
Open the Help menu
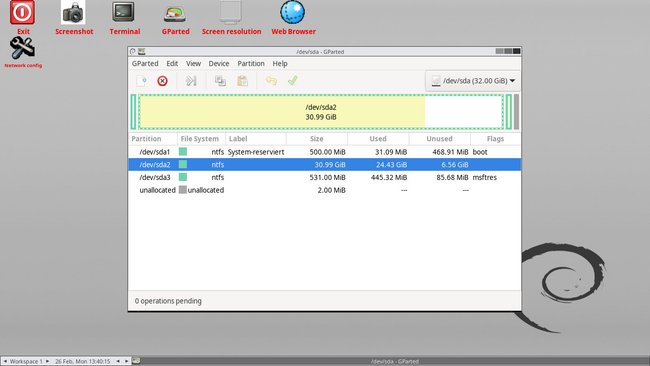click(280, 63)
